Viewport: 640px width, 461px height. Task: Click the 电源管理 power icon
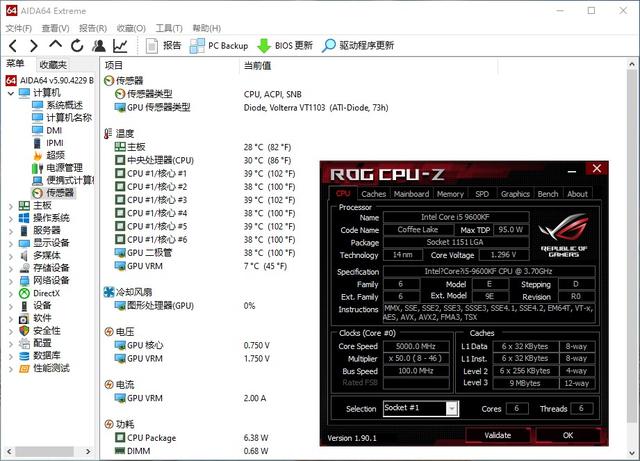tap(38, 168)
